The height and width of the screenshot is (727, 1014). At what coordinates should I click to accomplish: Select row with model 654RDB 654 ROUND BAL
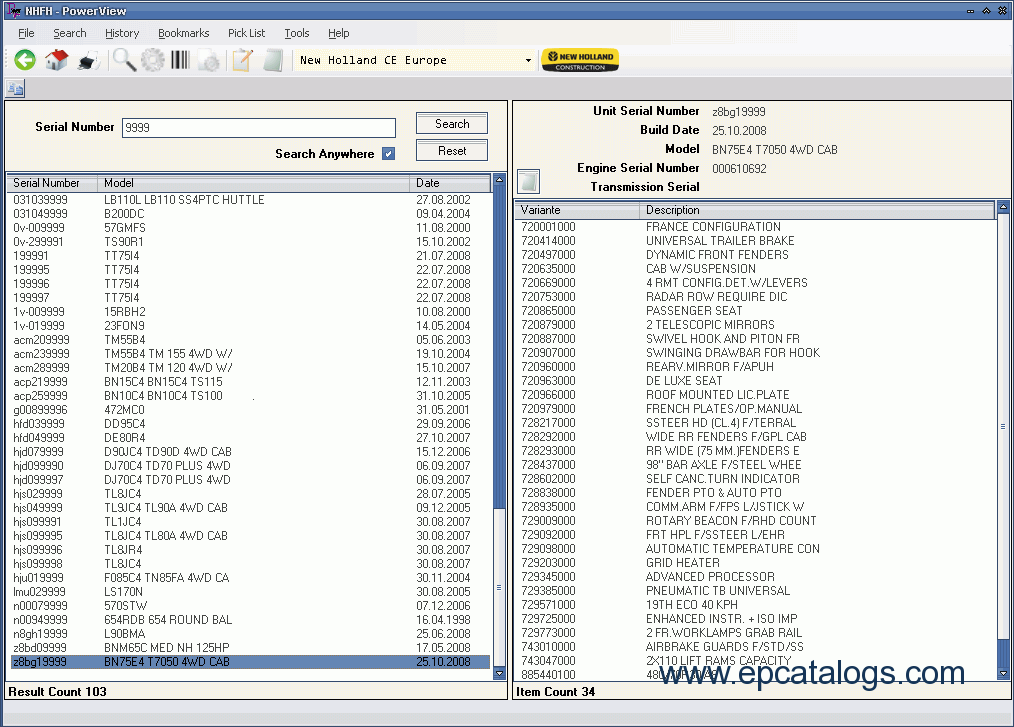tap(250, 620)
